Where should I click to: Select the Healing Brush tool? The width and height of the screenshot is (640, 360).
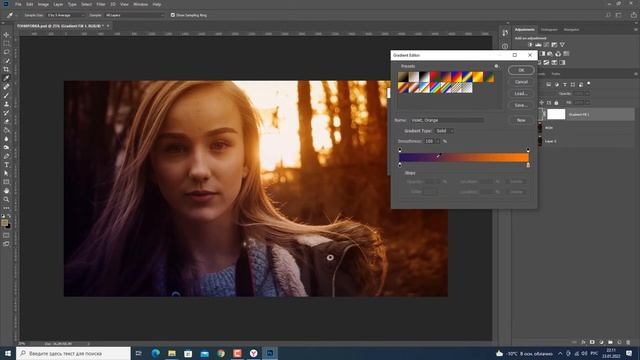[x=7, y=87]
